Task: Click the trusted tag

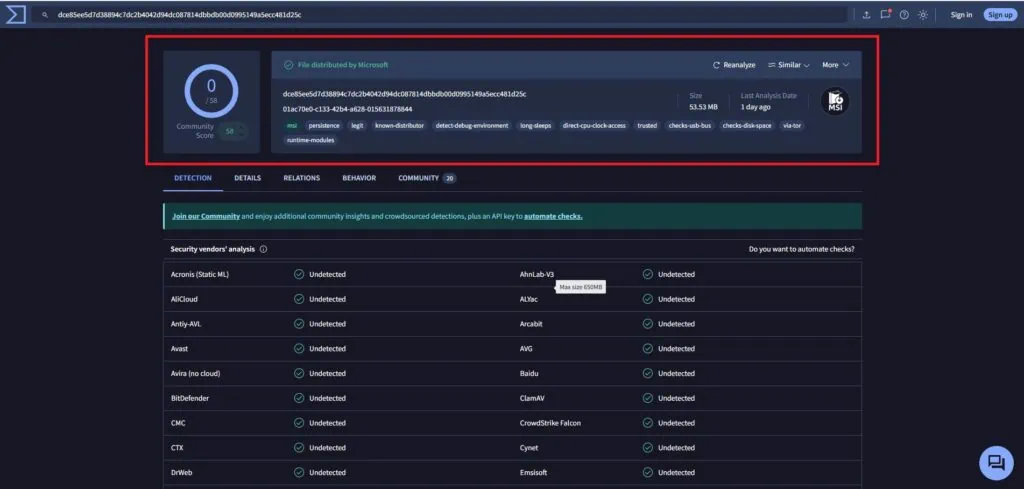Action: click(x=647, y=125)
